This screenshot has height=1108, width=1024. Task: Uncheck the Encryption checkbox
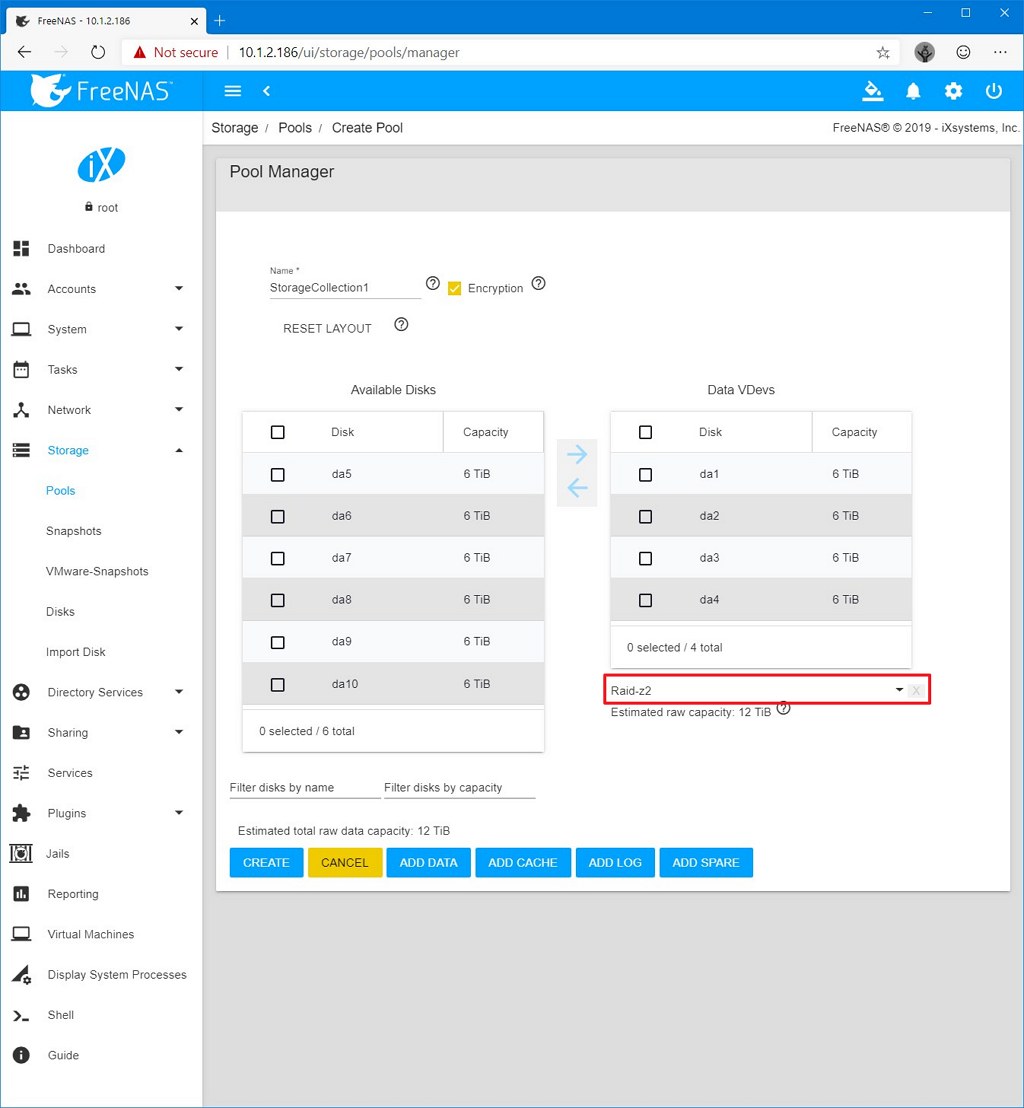[x=455, y=288]
